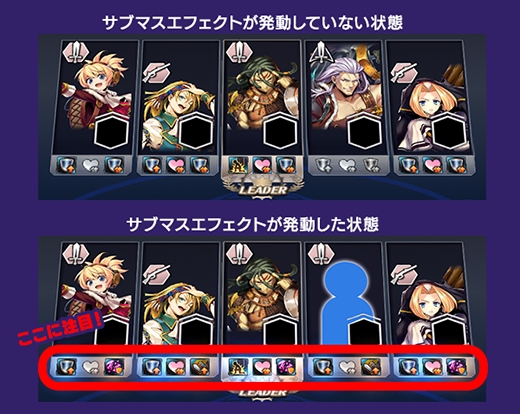Tap the purple gem icon under lower hooded girl
The image size is (520, 414).
point(457,367)
